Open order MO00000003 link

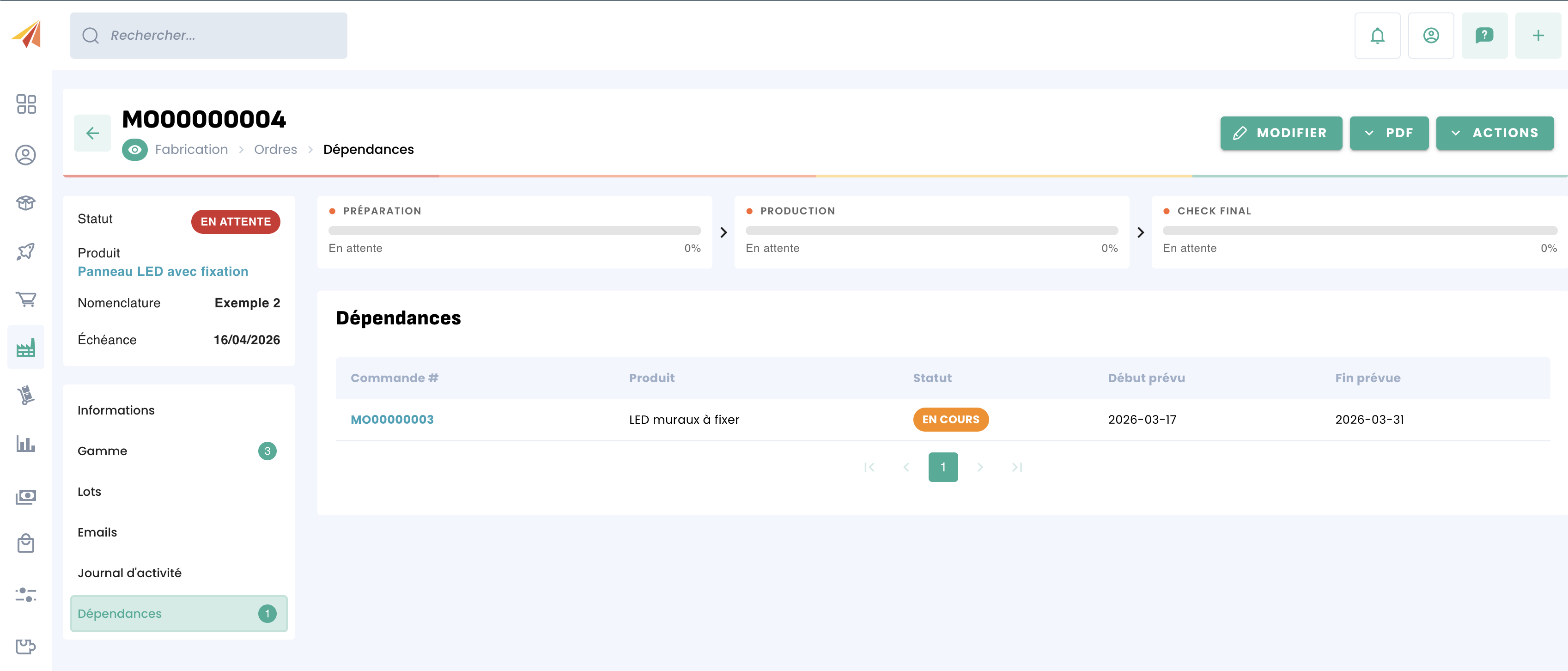(x=392, y=420)
